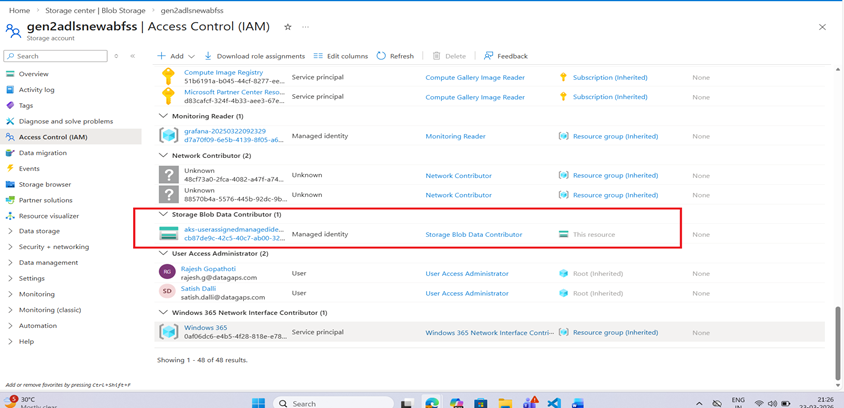Open Data migration in the sidebar
Image resolution: width=844 pixels, height=408 pixels.
pos(43,153)
